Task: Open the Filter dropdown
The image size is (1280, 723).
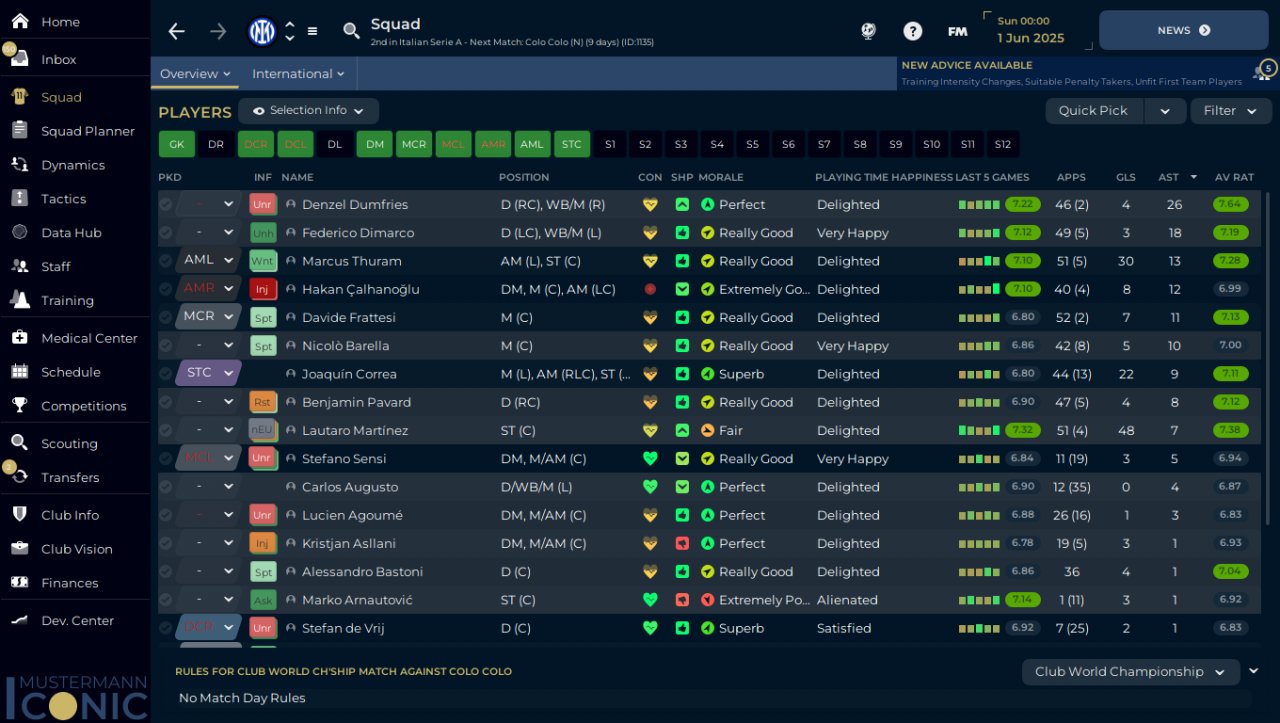Action: [x=1229, y=111]
